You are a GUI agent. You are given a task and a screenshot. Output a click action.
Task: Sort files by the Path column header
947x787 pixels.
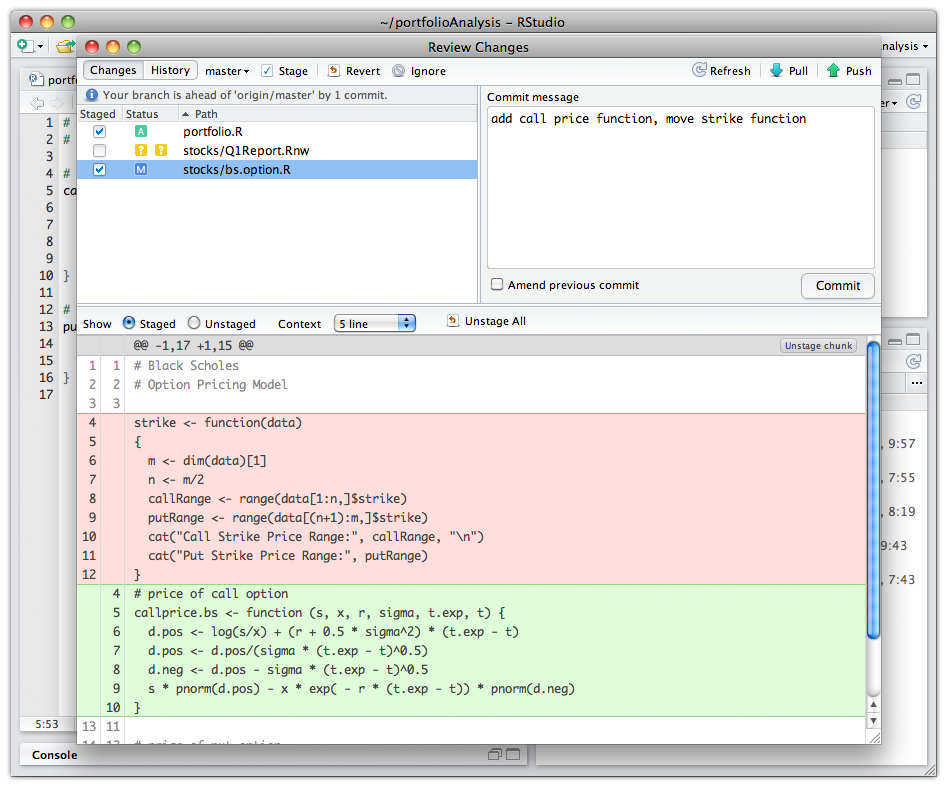(206, 114)
